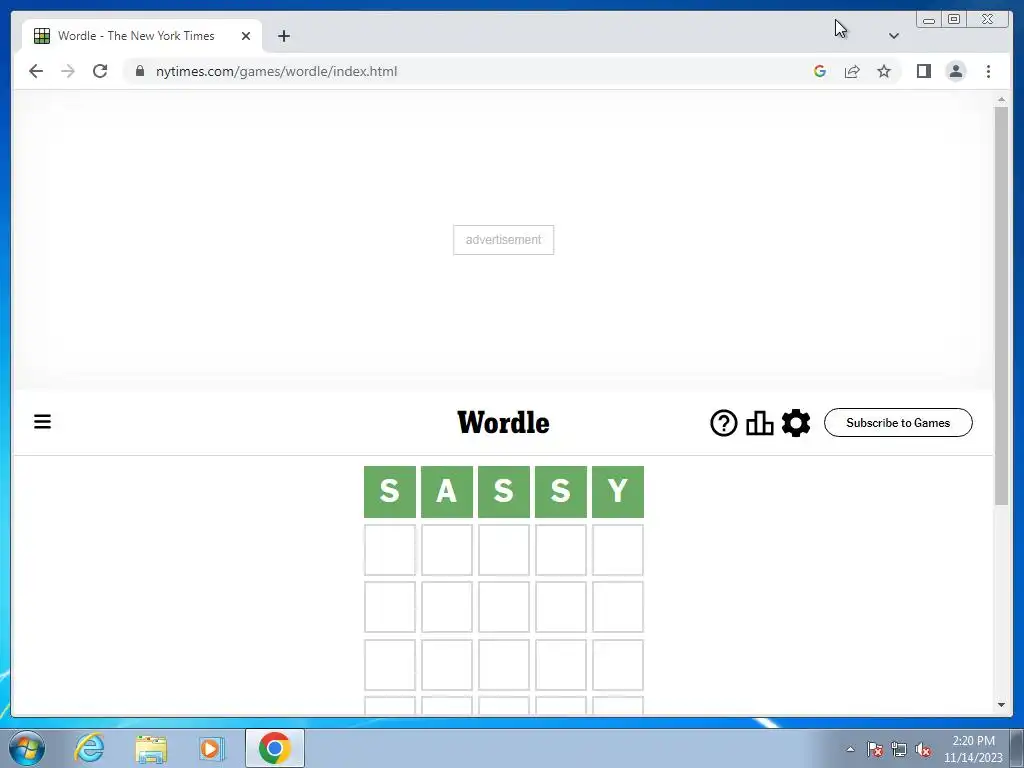Viewport: 1024px width, 768px height.
Task: View site information lock icon
Action: 140,71
